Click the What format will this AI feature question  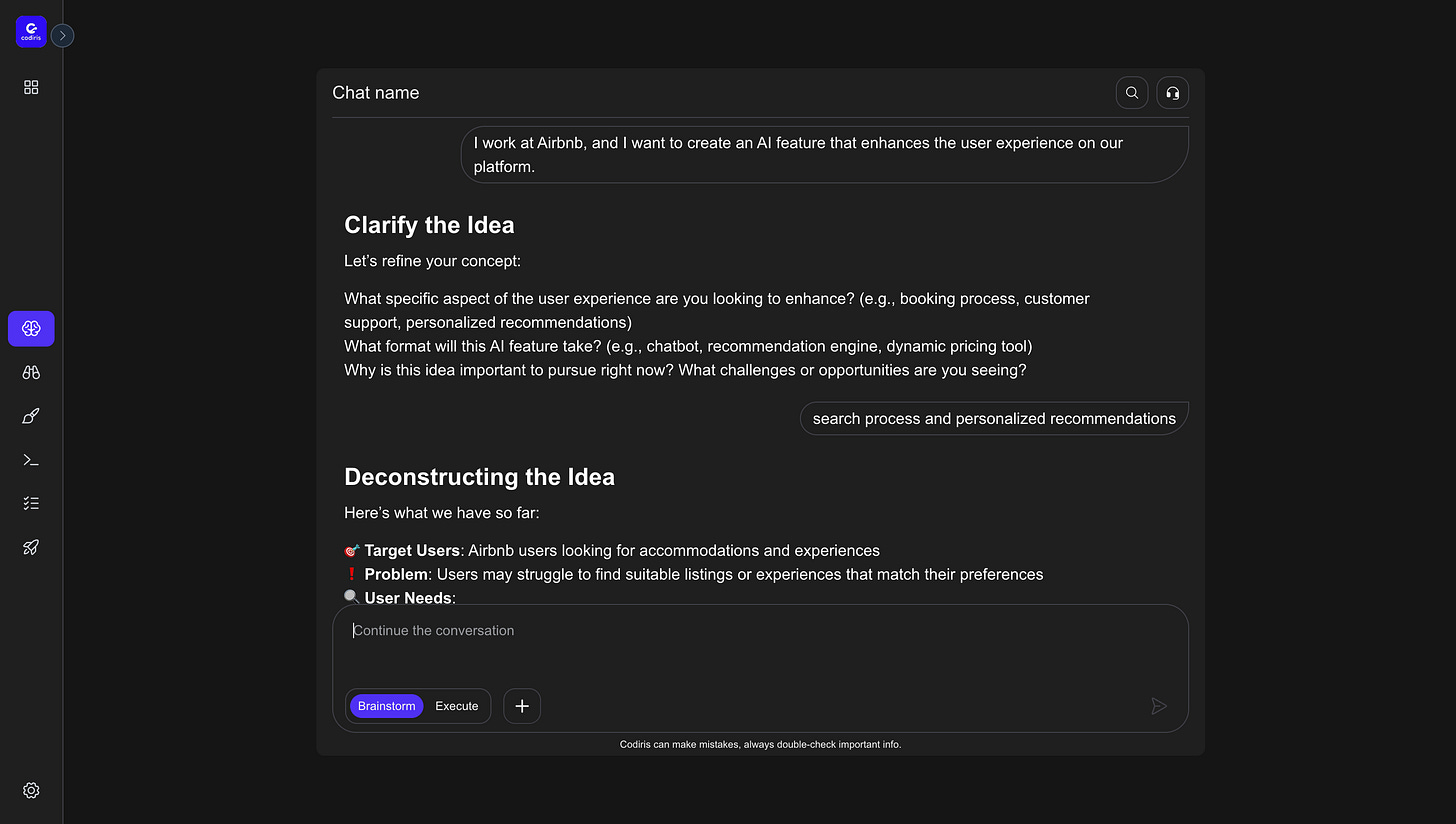point(688,346)
